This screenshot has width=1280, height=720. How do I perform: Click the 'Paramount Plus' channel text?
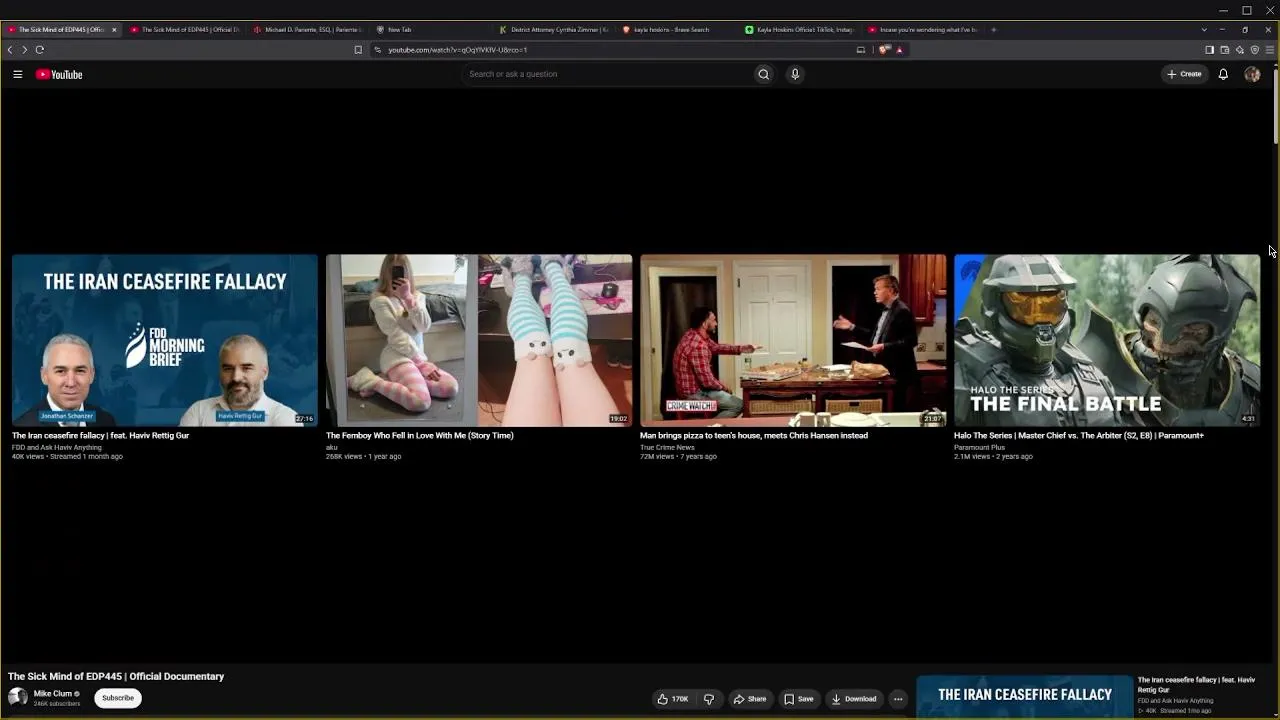(979, 447)
